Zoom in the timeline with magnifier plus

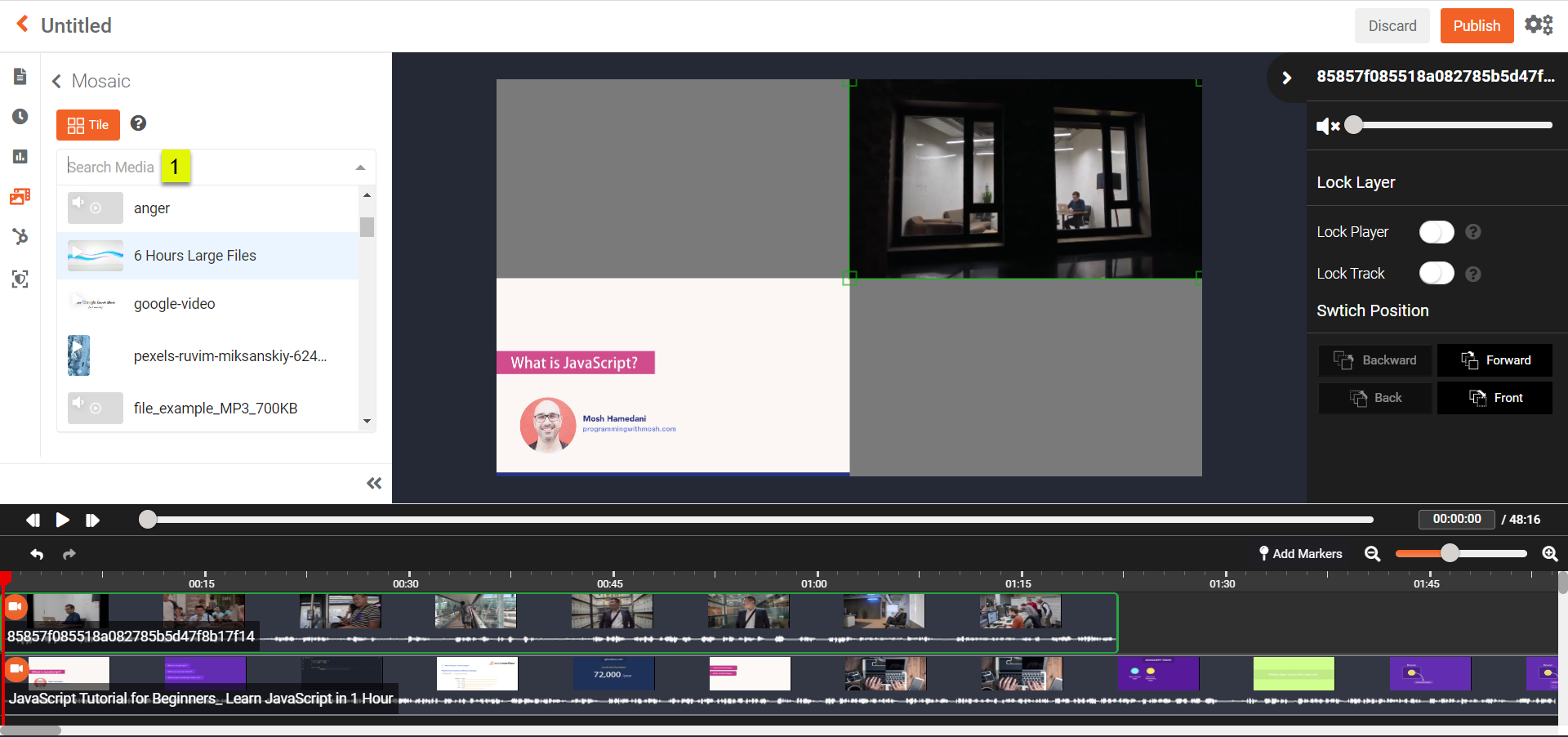pos(1549,554)
